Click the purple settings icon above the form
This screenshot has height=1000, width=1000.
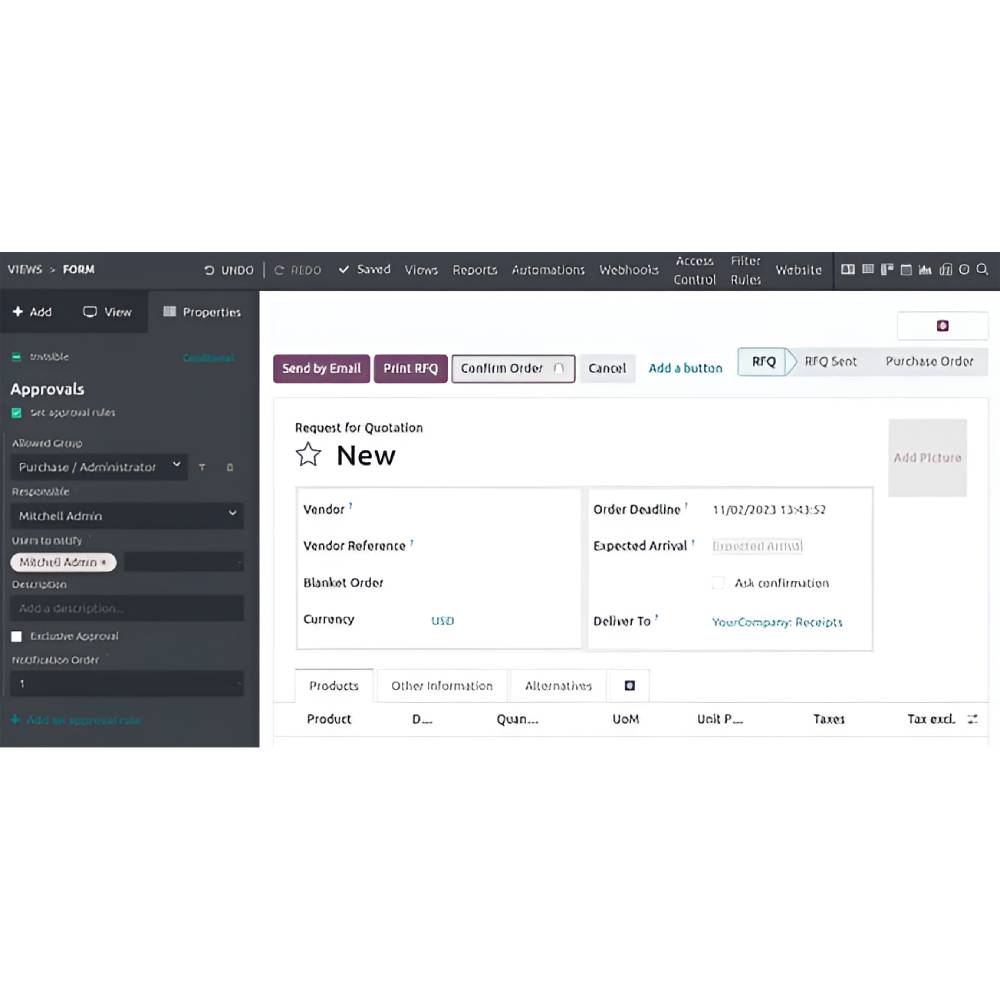[x=941, y=326]
